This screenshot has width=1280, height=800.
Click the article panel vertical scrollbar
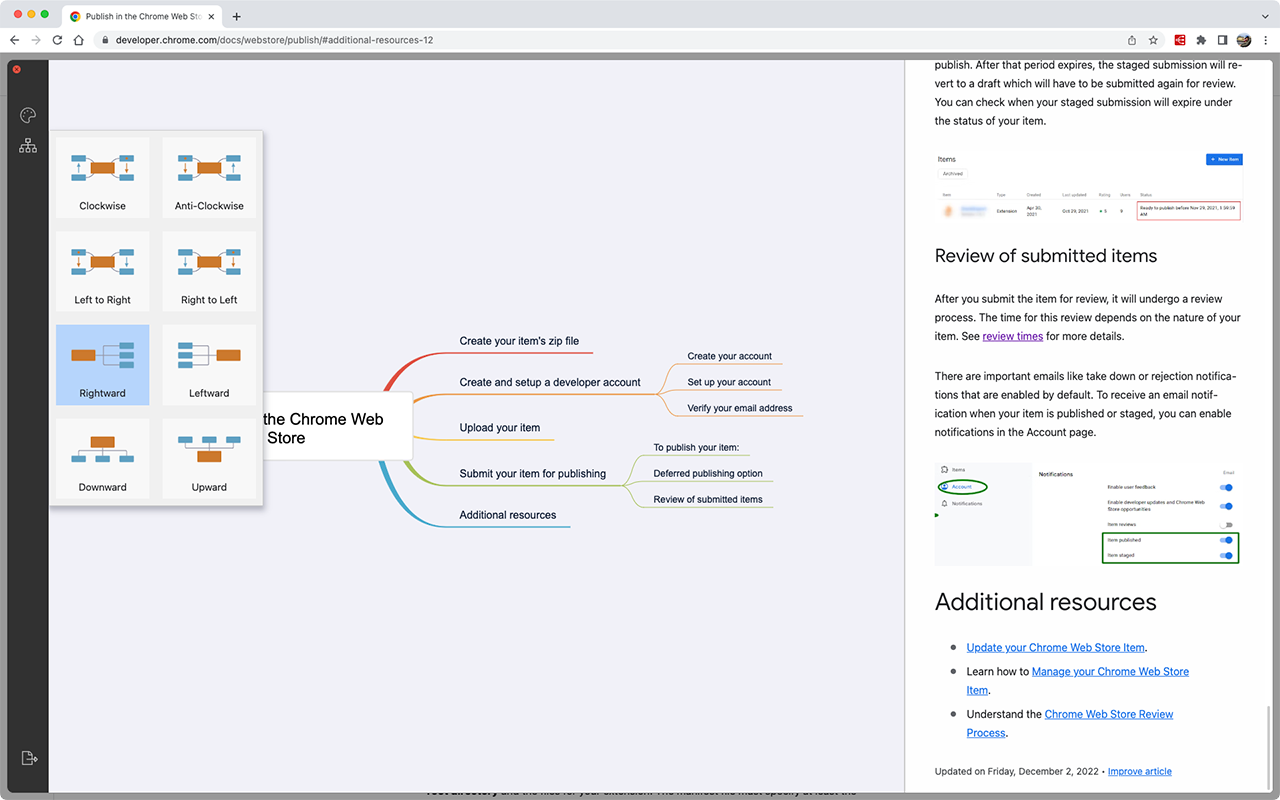coord(1269,745)
